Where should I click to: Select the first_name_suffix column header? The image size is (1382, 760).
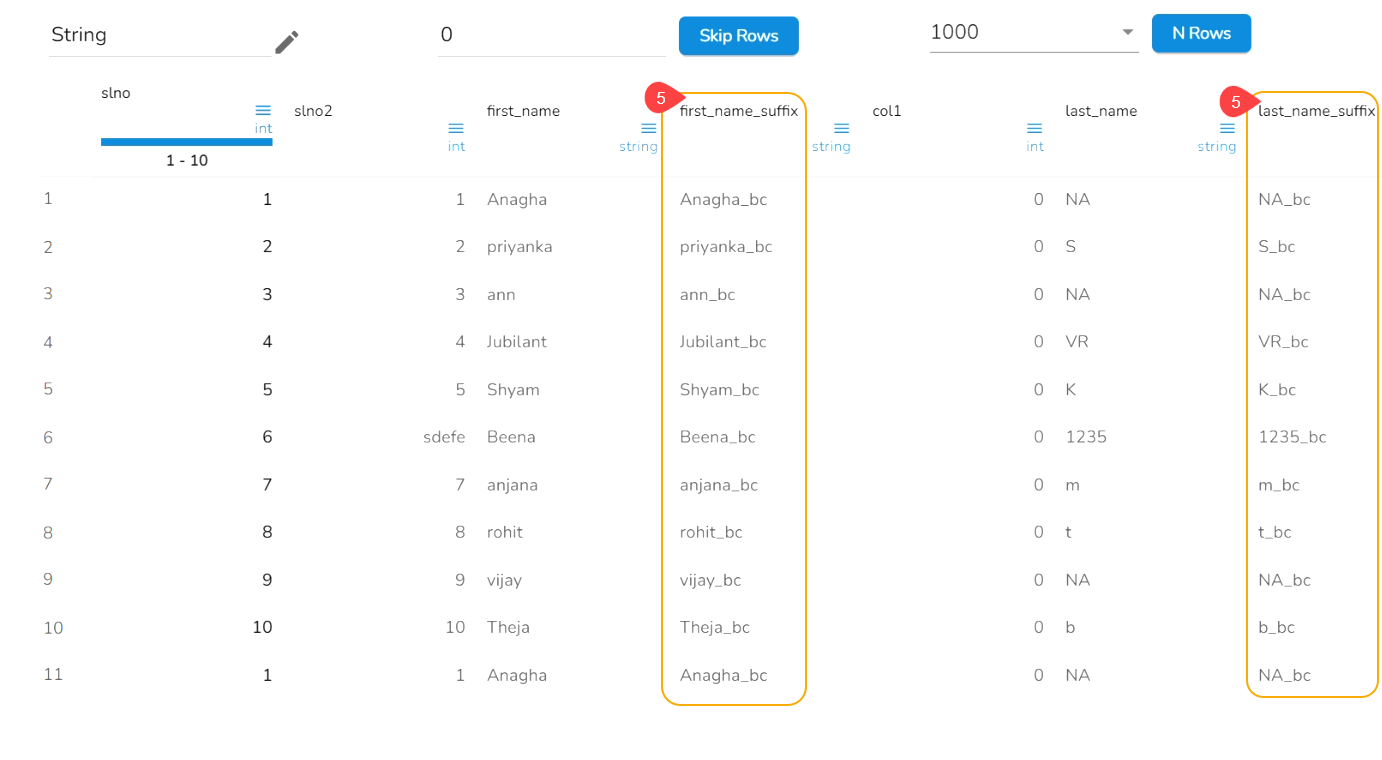pos(738,111)
